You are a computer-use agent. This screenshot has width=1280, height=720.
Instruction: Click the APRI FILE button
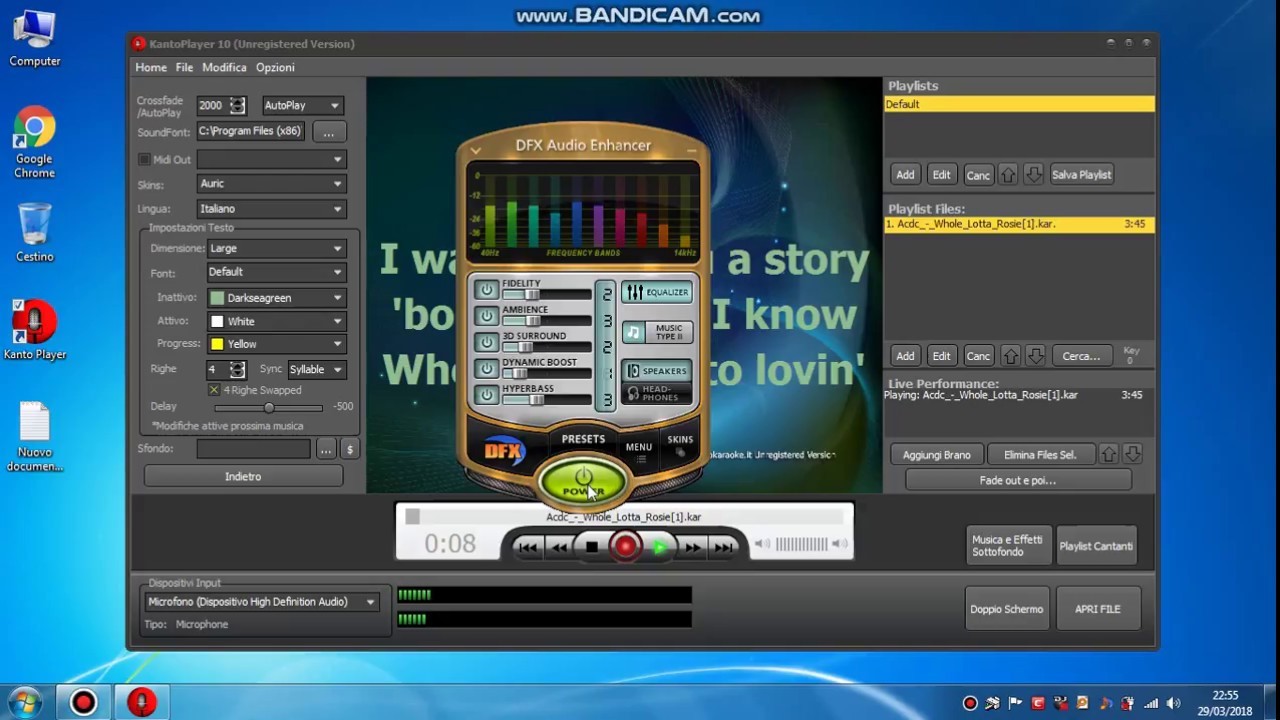tap(1097, 609)
